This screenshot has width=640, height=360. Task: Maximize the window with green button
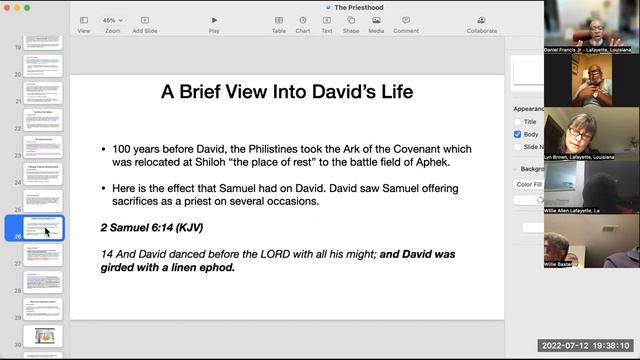click(x=27, y=8)
